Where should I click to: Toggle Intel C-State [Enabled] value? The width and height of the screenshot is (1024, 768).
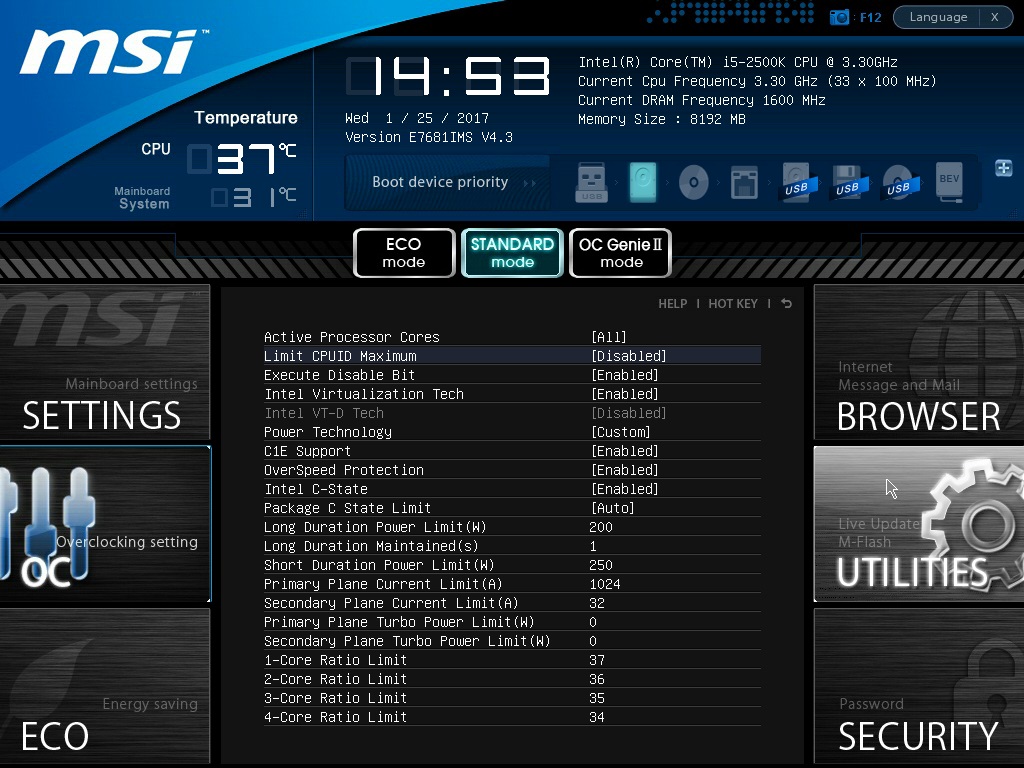[x=624, y=488]
